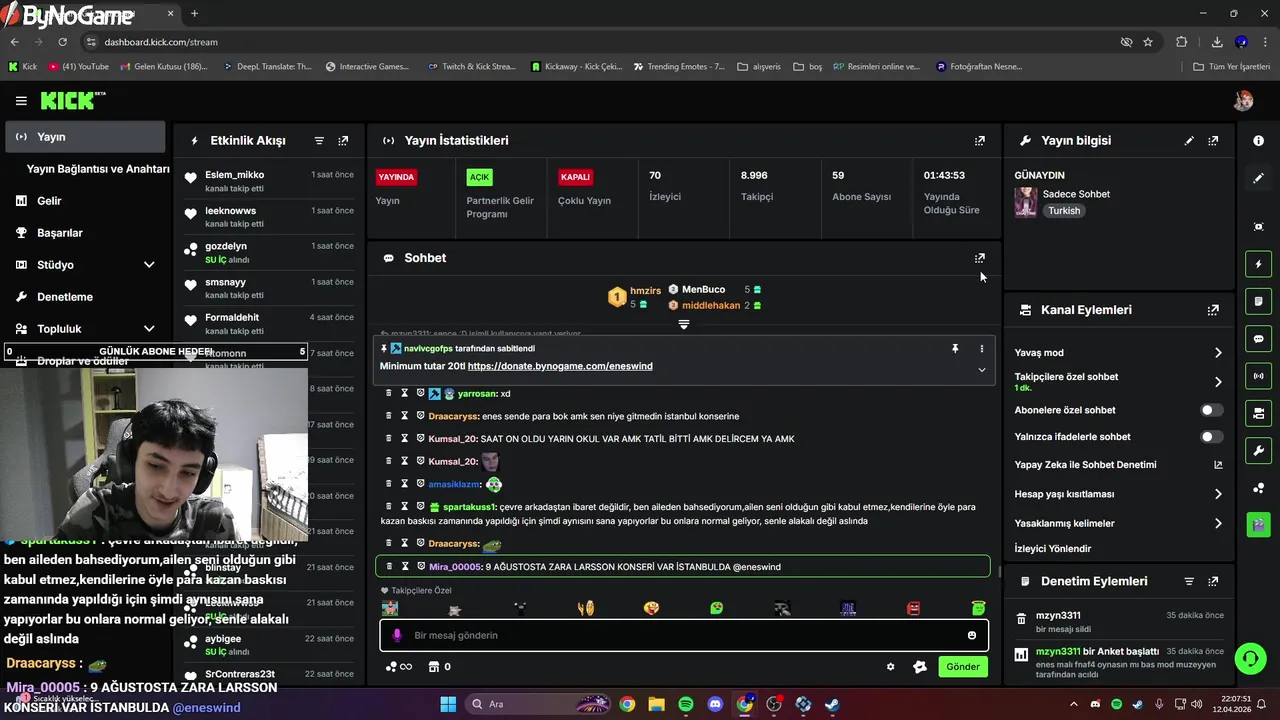Open chat settings with the gear icon
This screenshot has height=720, width=1280.
891,667
